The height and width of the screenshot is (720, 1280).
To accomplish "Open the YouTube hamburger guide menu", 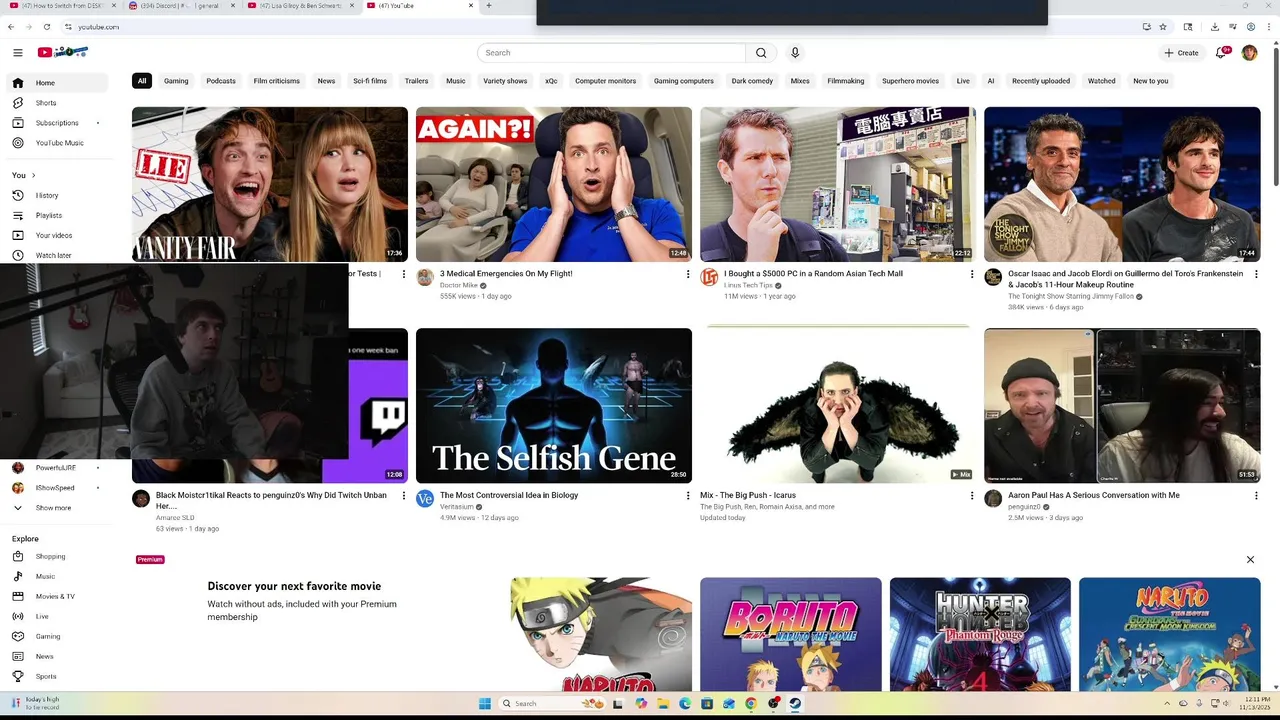I will click(17, 53).
